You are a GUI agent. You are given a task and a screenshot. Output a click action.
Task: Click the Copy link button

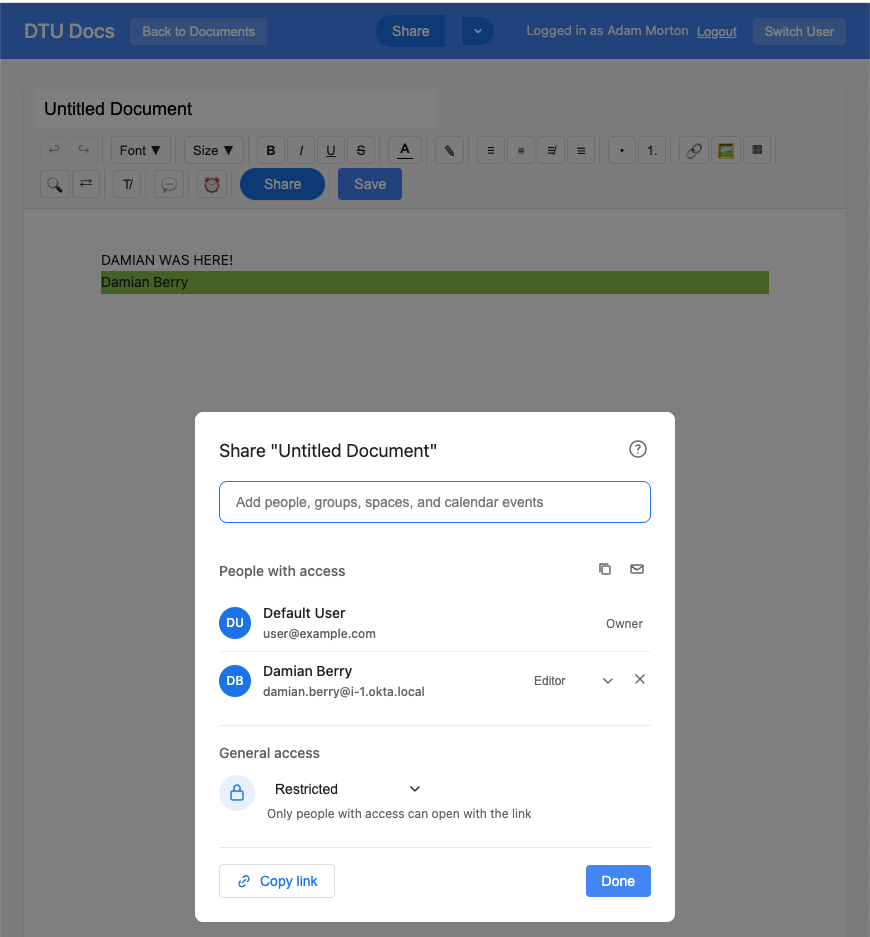click(x=277, y=881)
